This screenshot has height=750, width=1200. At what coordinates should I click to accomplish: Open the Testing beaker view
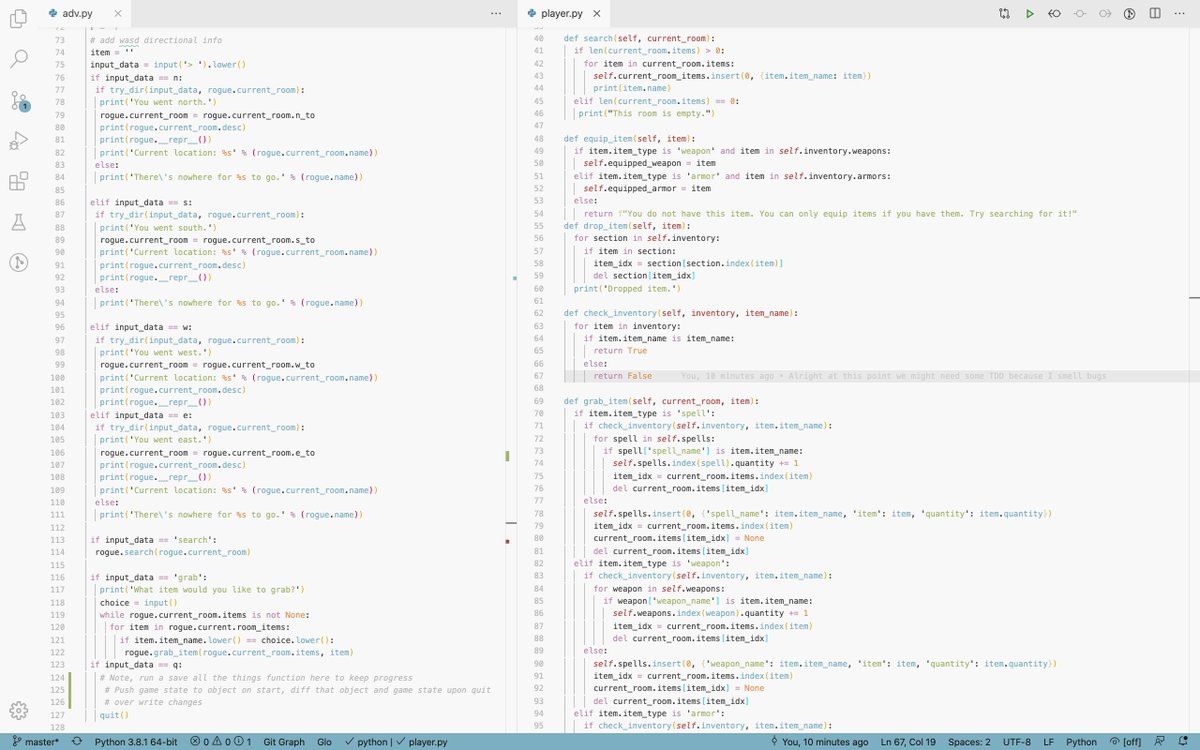click(x=18, y=222)
